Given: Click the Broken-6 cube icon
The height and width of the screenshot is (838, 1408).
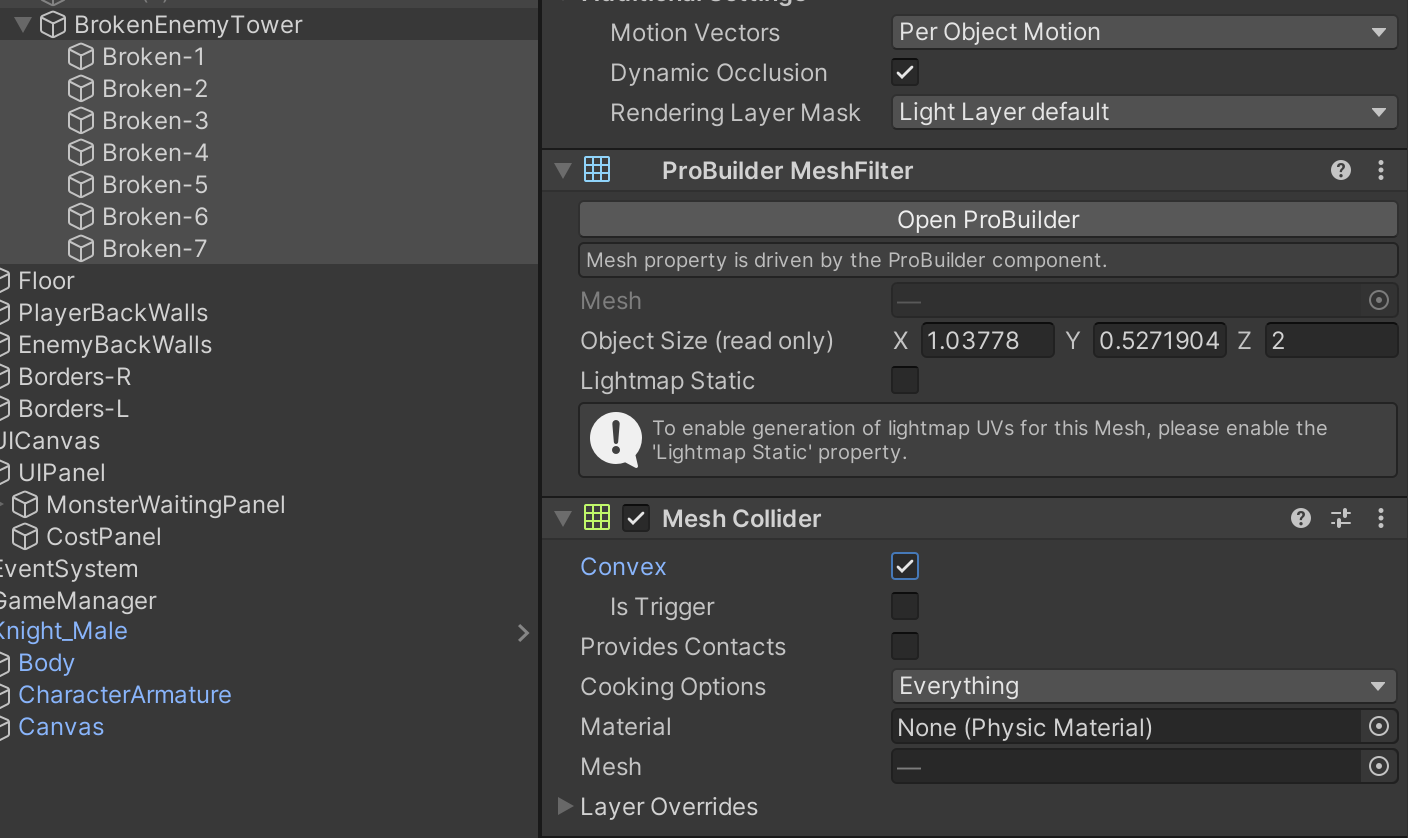Looking at the screenshot, I should pyautogui.click(x=81, y=217).
